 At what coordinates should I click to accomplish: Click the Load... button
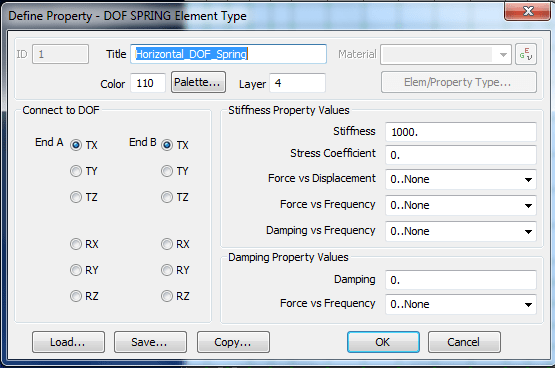click(x=68, y=342)
